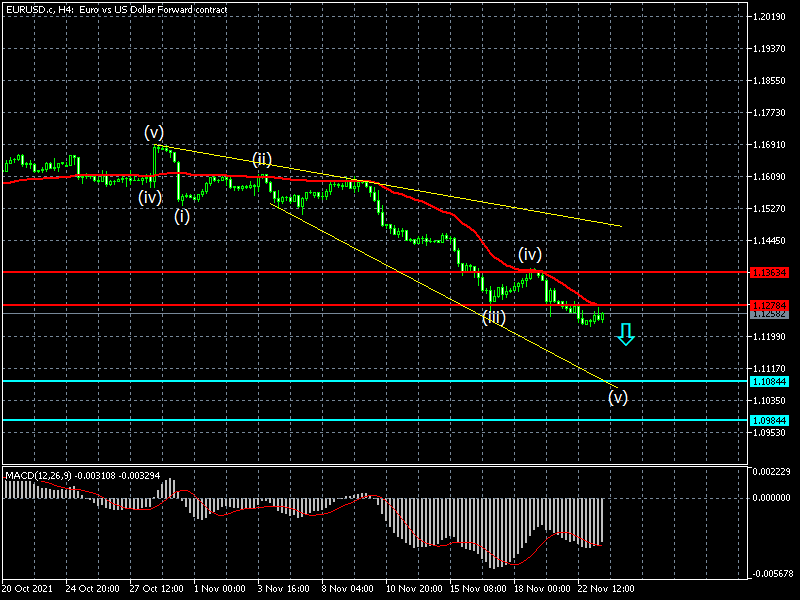Click the cyan 1.09844 price tag
The width and height of the screenshot is (800, 600).
coord(769,420)
